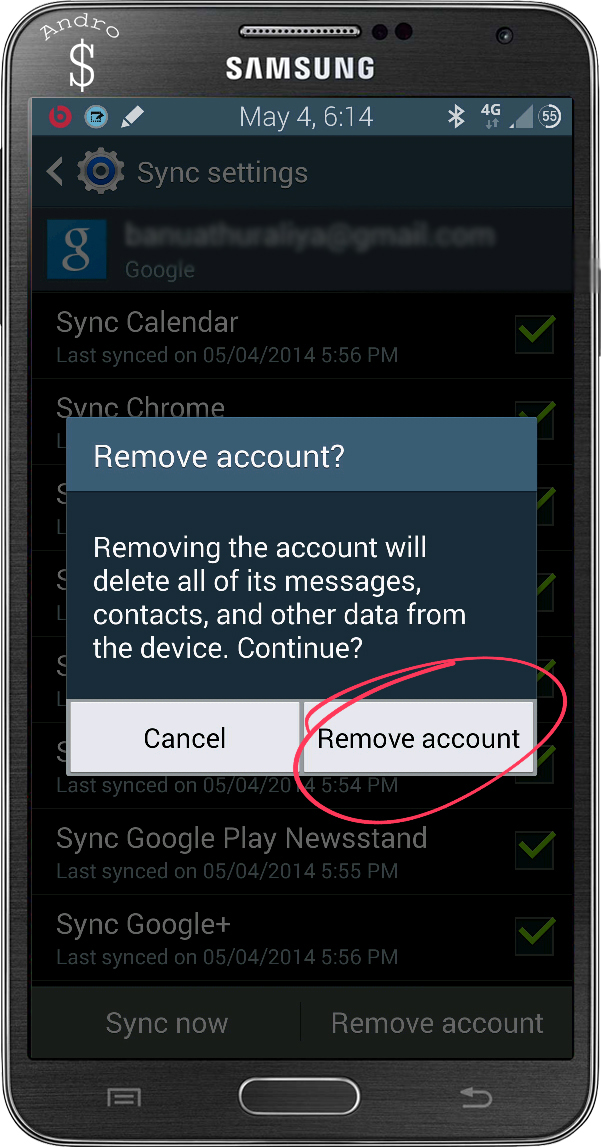
Task: Tap the battery percentage circle icon
Action: click(549, 116)
